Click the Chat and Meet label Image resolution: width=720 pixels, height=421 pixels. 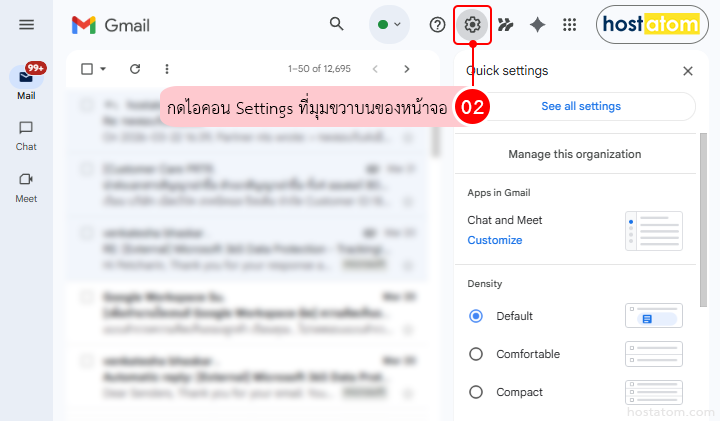tap(505, 220)
